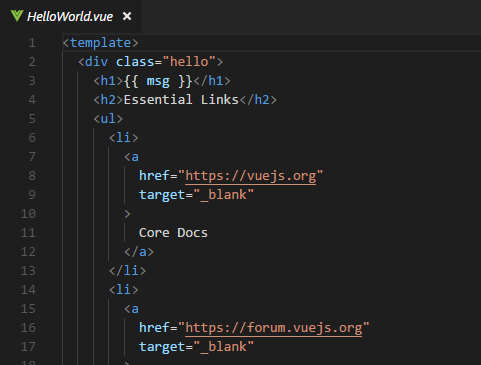The image size is (481, 365).
Task: Click the closing </h1> tag
Action: [x=212, y=81]
